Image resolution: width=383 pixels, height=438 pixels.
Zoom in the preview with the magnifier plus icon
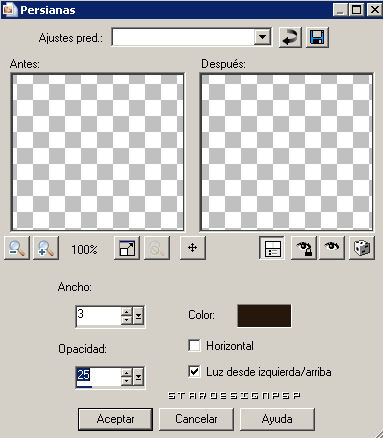tap(46, 248)
